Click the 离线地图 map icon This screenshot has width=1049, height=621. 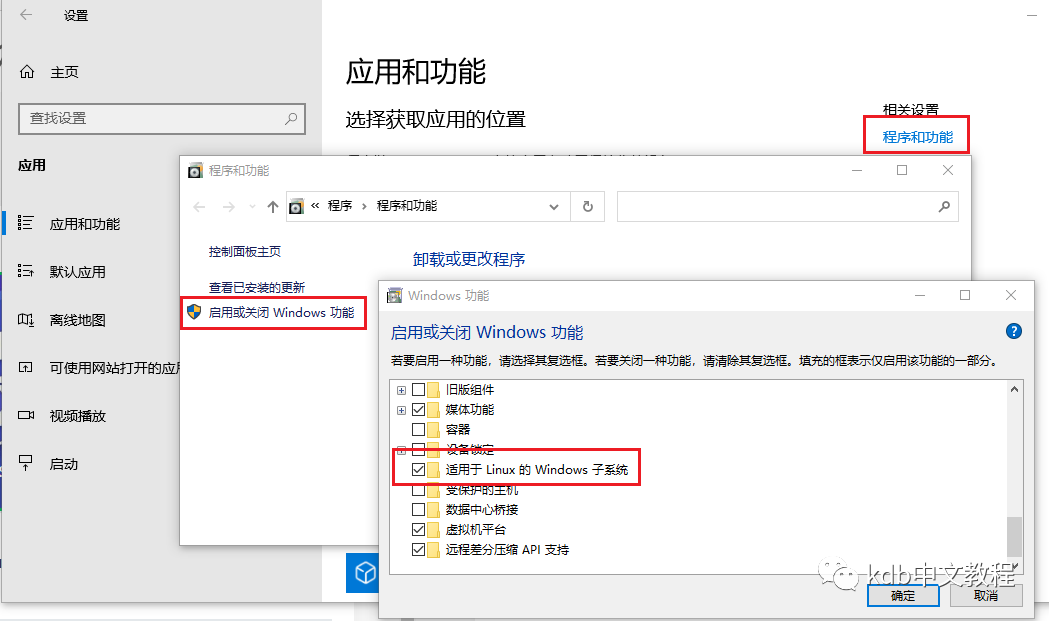click(x=25, y=319)
